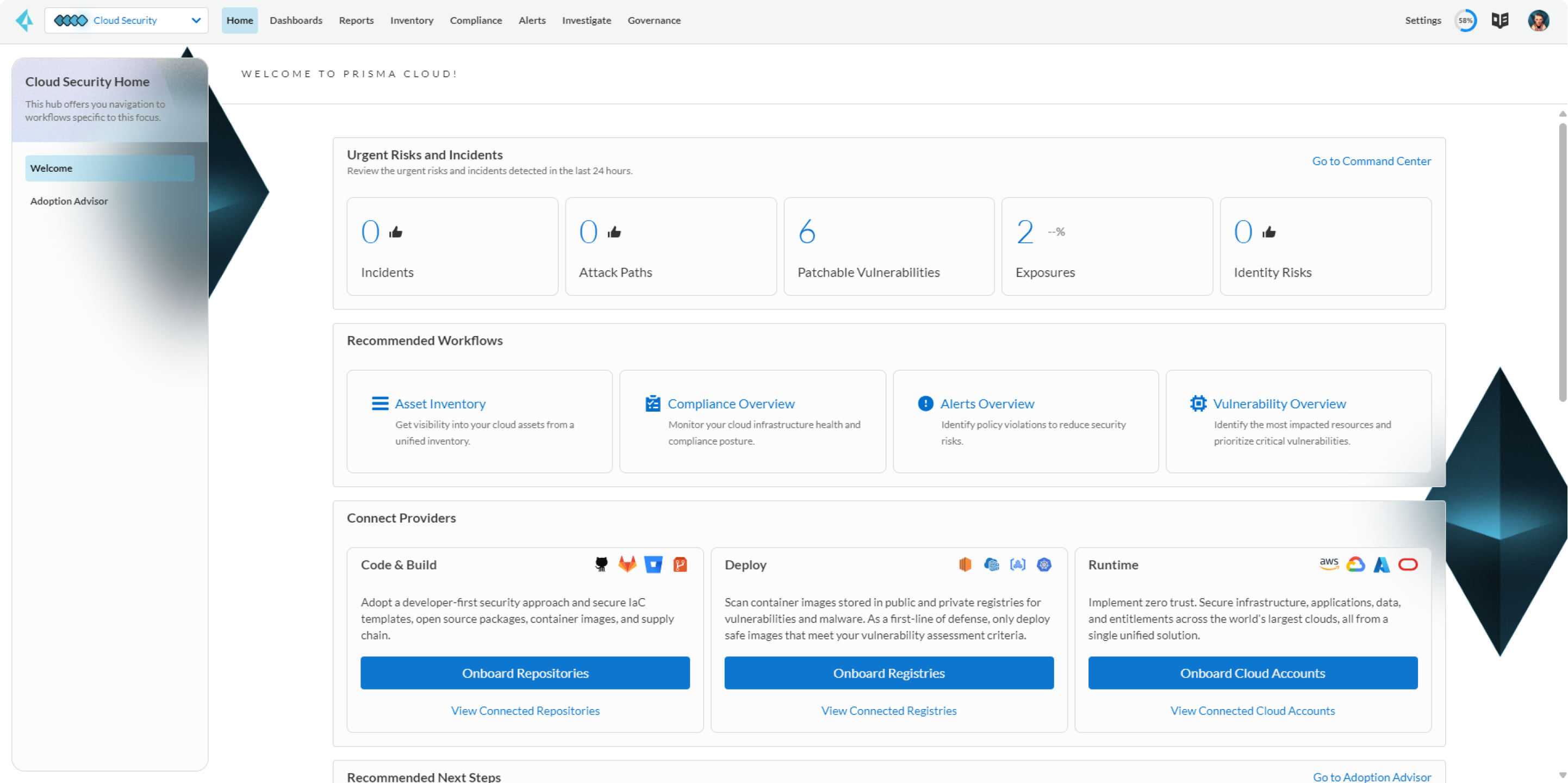The height and width of the screenshot is (783, 1568).
Task: Open Settings in the top bar
Action: click(1422, 20)
